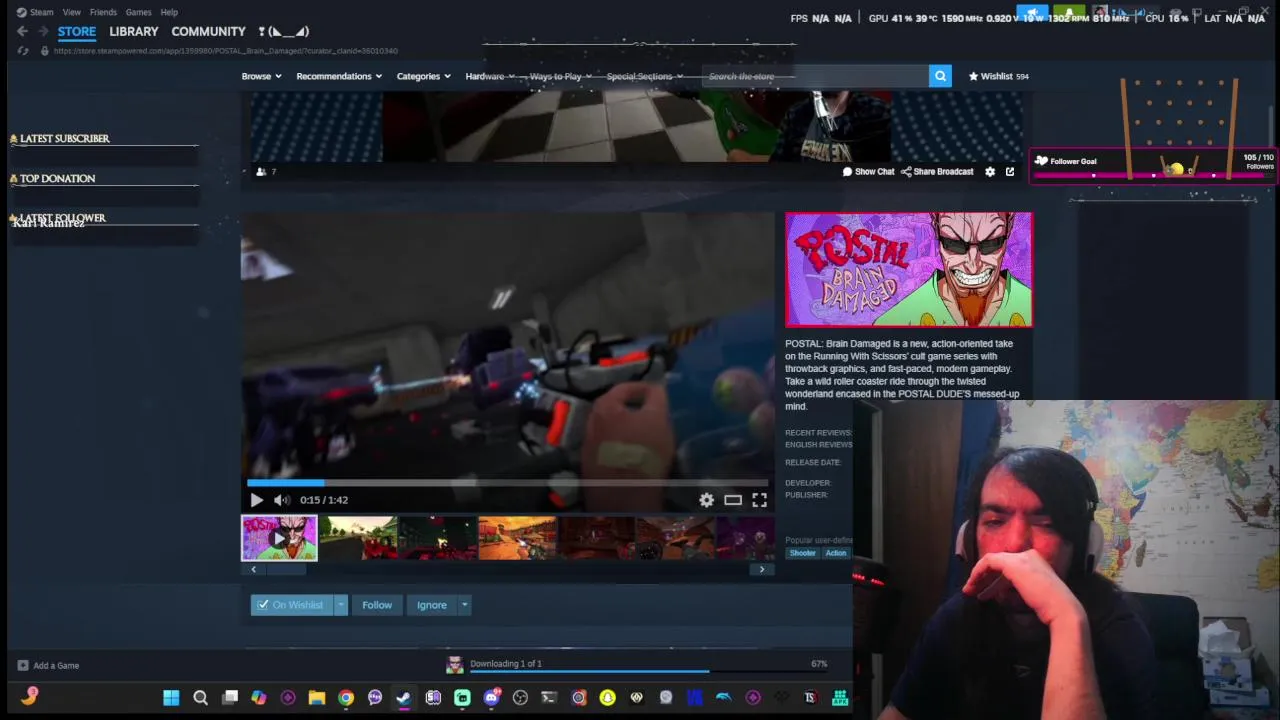The image size is (1280, 720).
Task: Open the Games menu
Action: tap(138, 12)
